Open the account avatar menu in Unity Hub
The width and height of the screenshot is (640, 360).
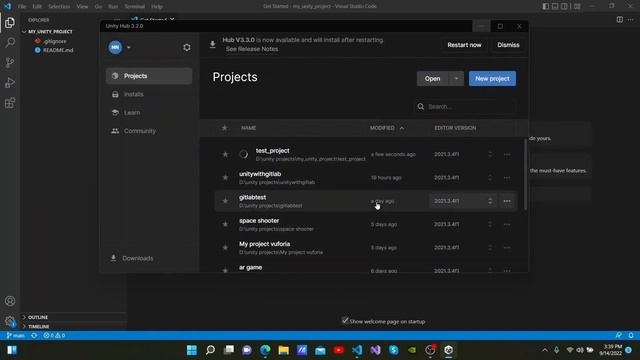point(115,47)
